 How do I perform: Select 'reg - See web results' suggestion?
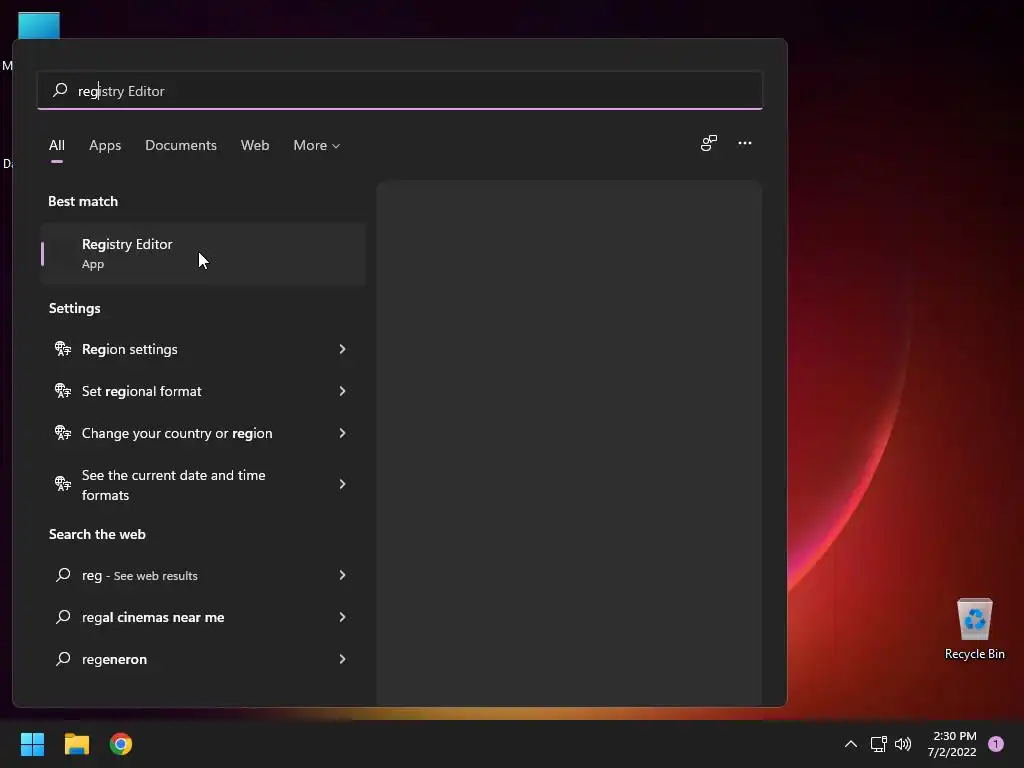(203, 575)
